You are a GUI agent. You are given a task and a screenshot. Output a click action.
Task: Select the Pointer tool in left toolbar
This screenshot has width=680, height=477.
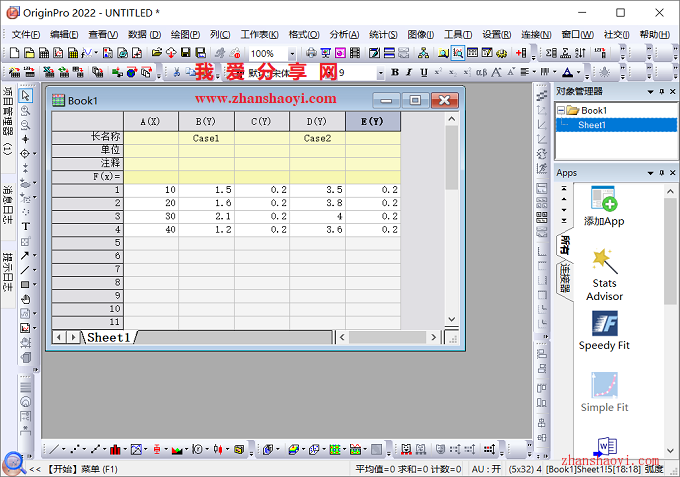pos(26,95)
